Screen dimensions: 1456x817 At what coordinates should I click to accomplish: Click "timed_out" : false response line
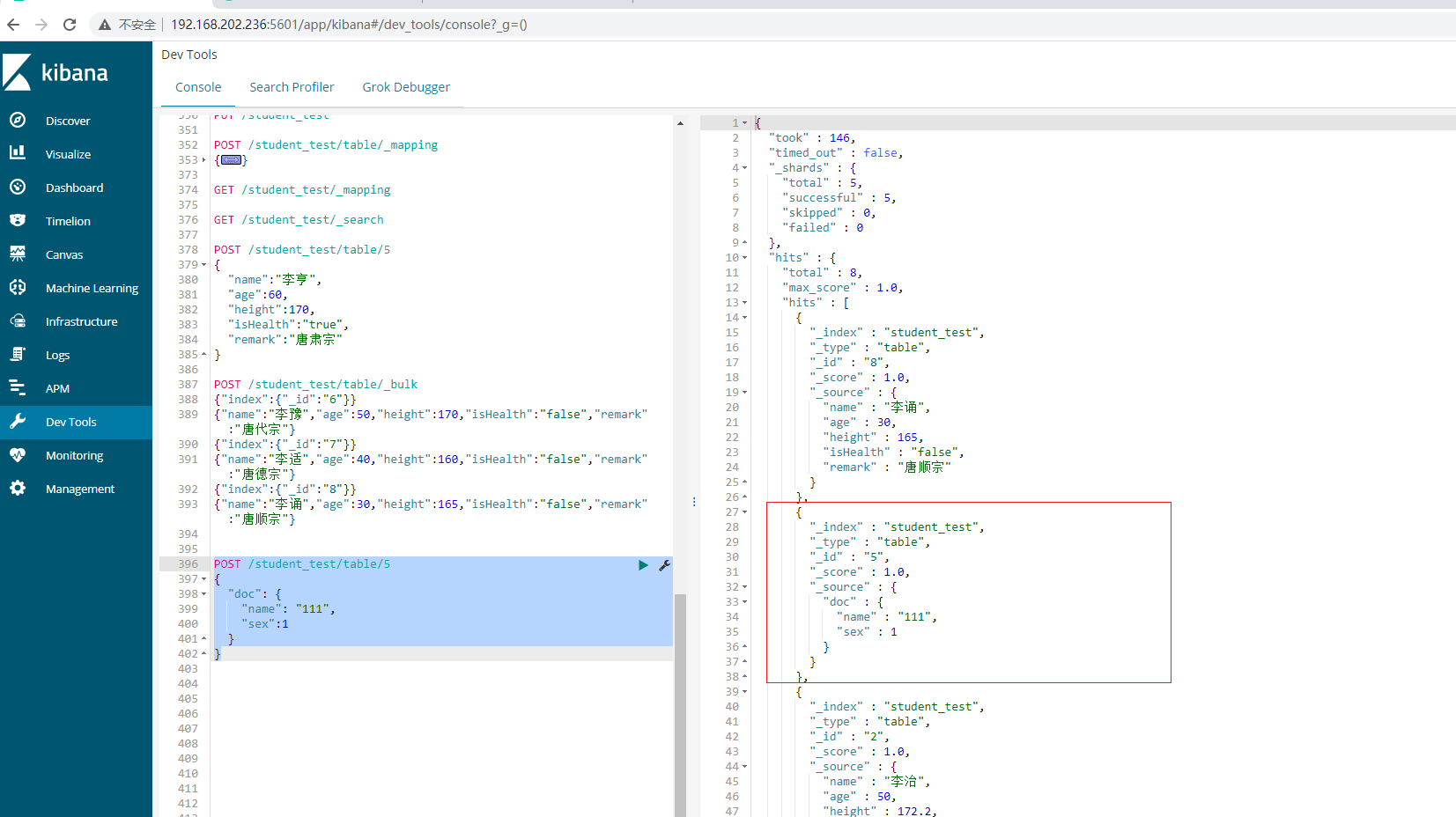coord(836,153)
